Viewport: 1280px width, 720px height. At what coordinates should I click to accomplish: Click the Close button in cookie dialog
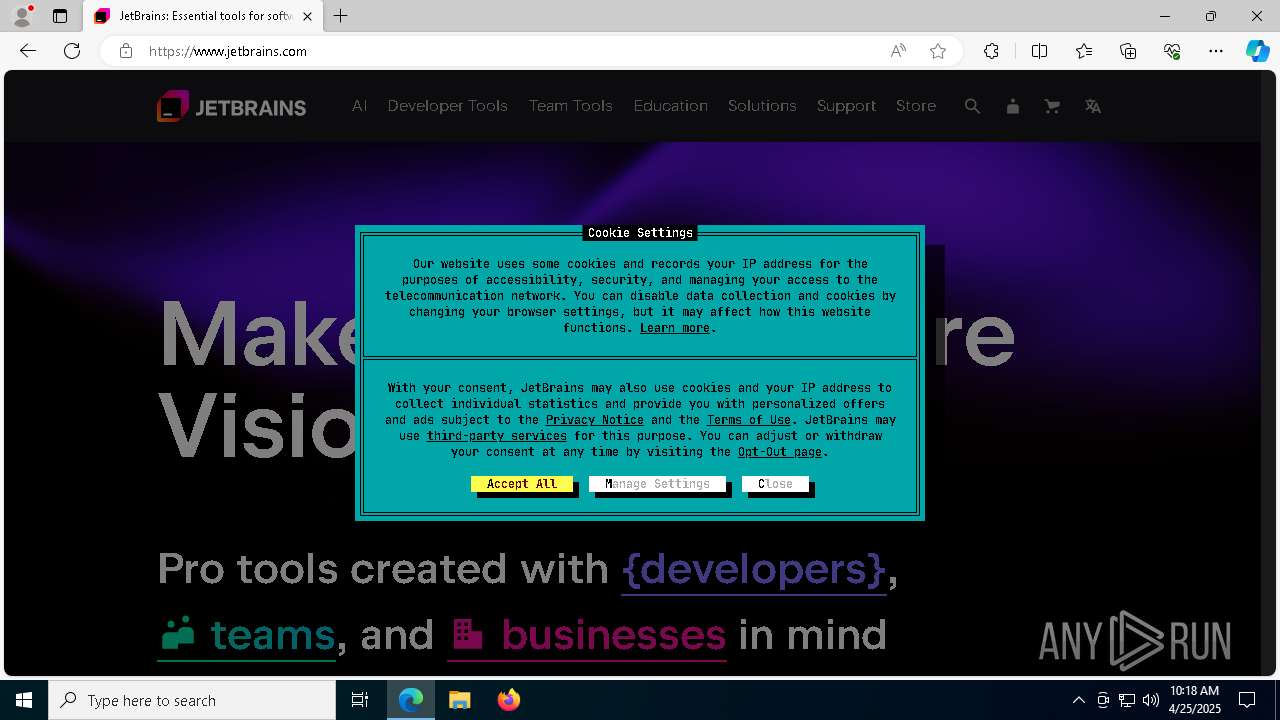[775, 484]
